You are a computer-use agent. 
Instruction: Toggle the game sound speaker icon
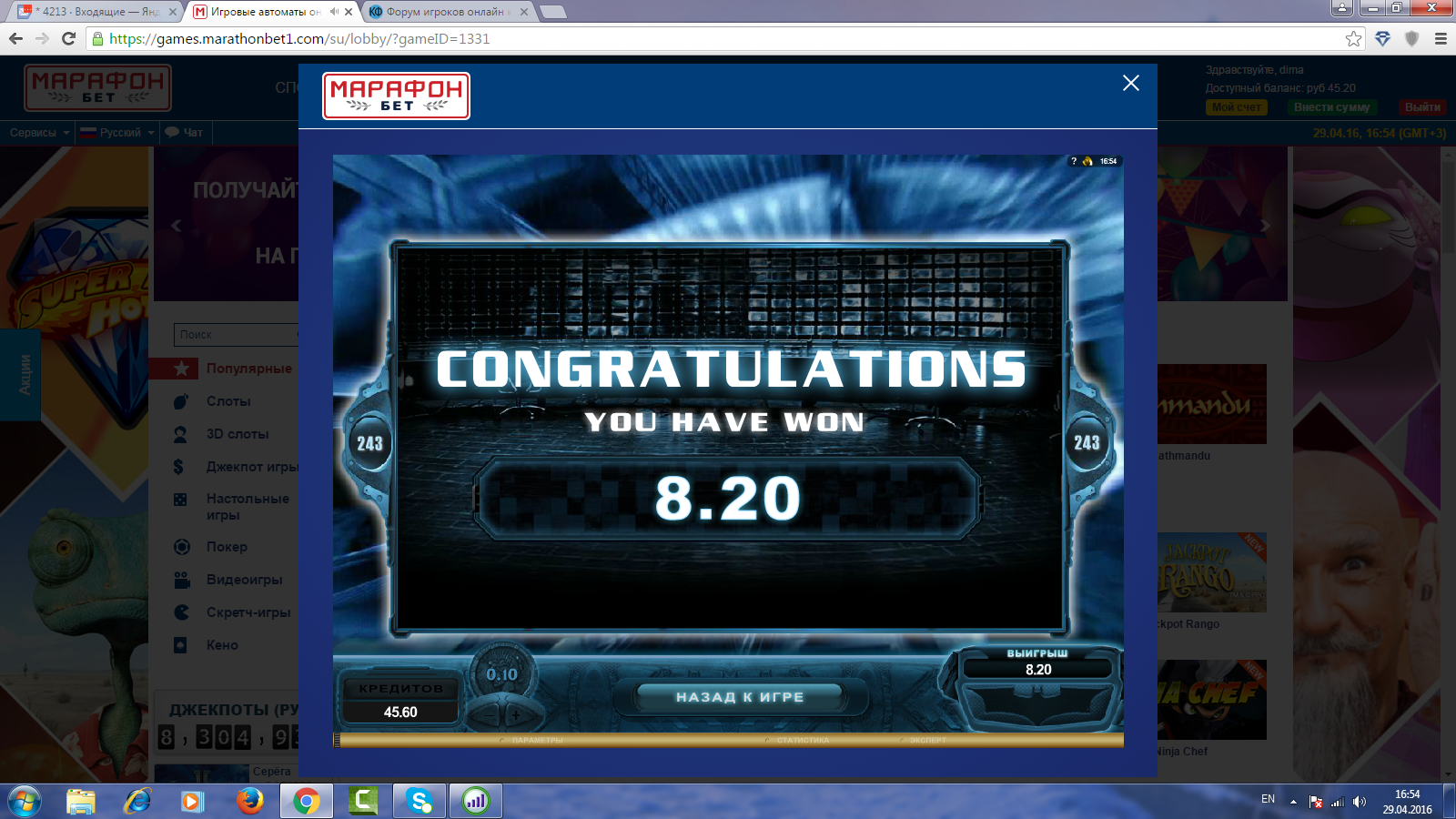click(1087, 161)
